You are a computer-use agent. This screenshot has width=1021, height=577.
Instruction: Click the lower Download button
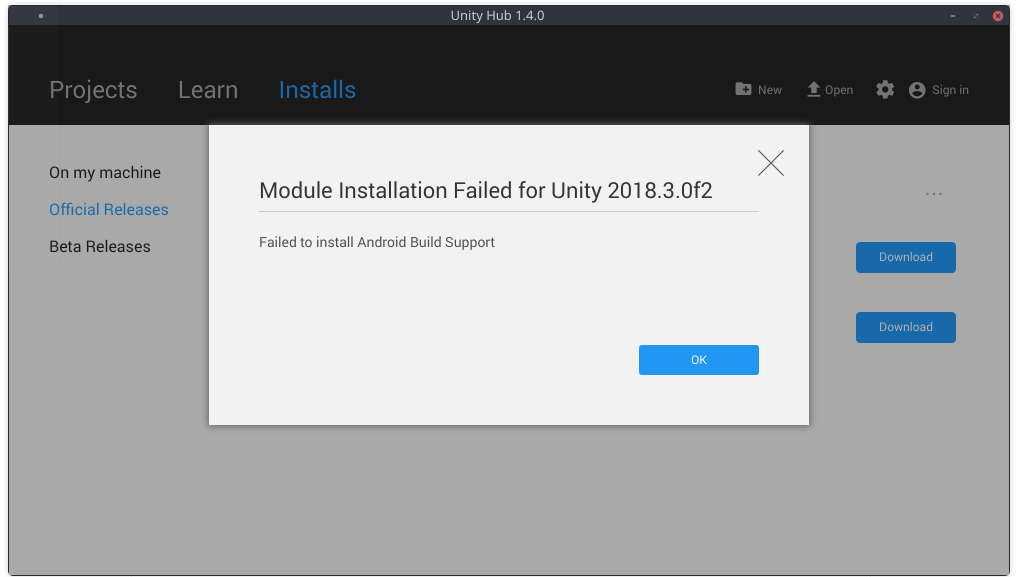pos(904,327)
